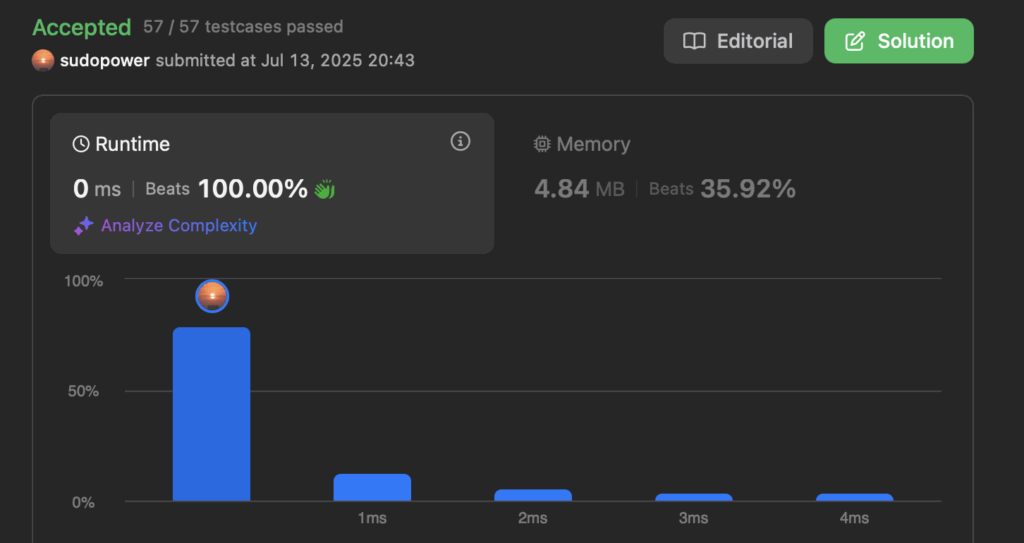Image resolution: width=1024 pixels, height=543 pixels.
Task: Click the Accepted status text
Action: [x=82, y=27]
